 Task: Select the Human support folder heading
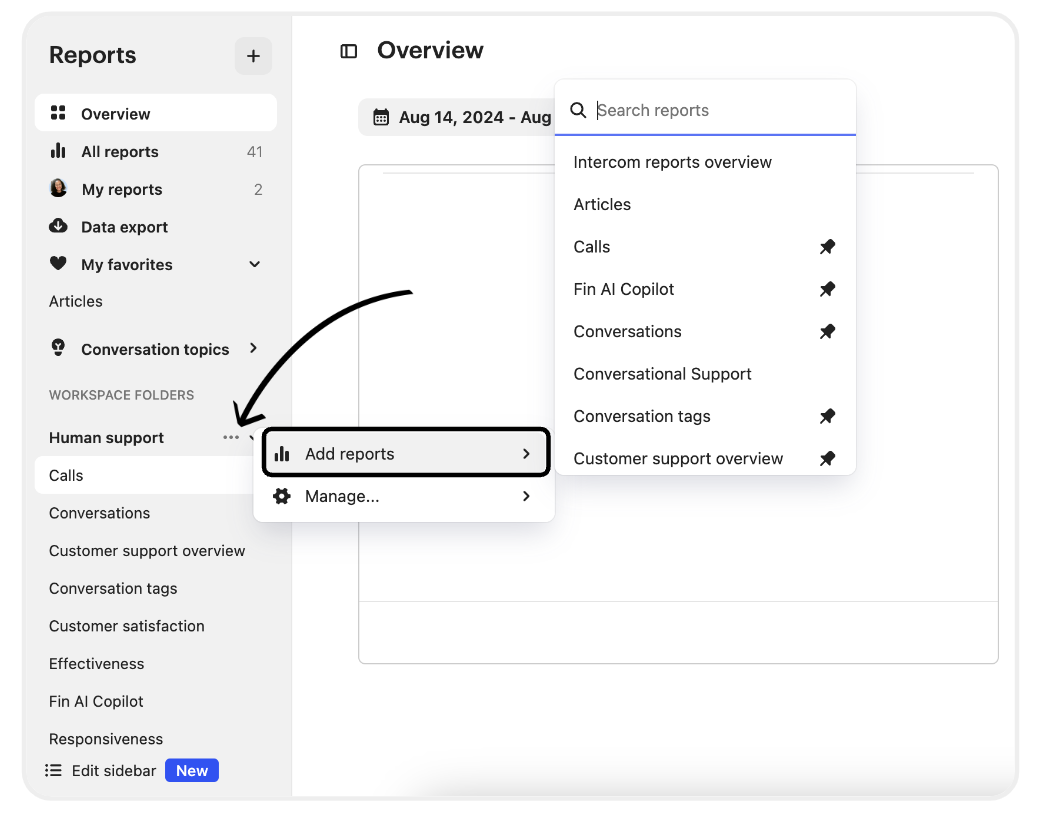(107, 437)
